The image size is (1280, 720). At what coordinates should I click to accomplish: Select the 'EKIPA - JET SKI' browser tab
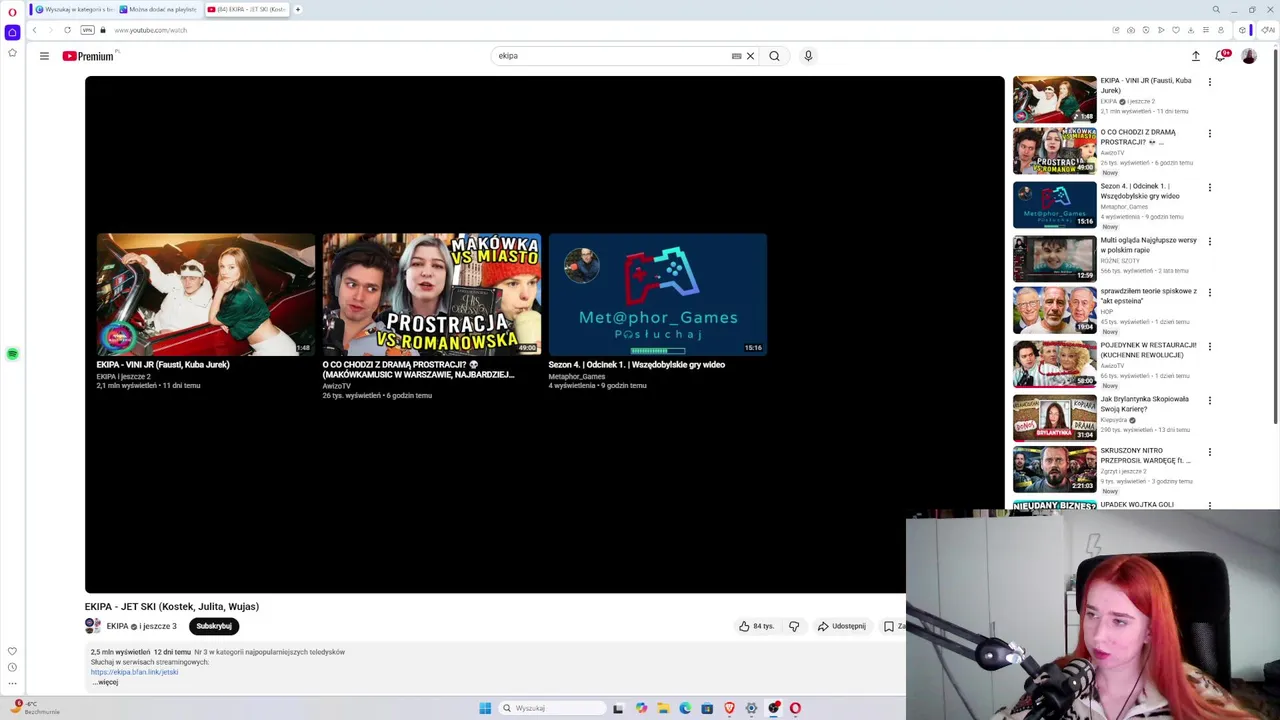(x=246, y=9)
